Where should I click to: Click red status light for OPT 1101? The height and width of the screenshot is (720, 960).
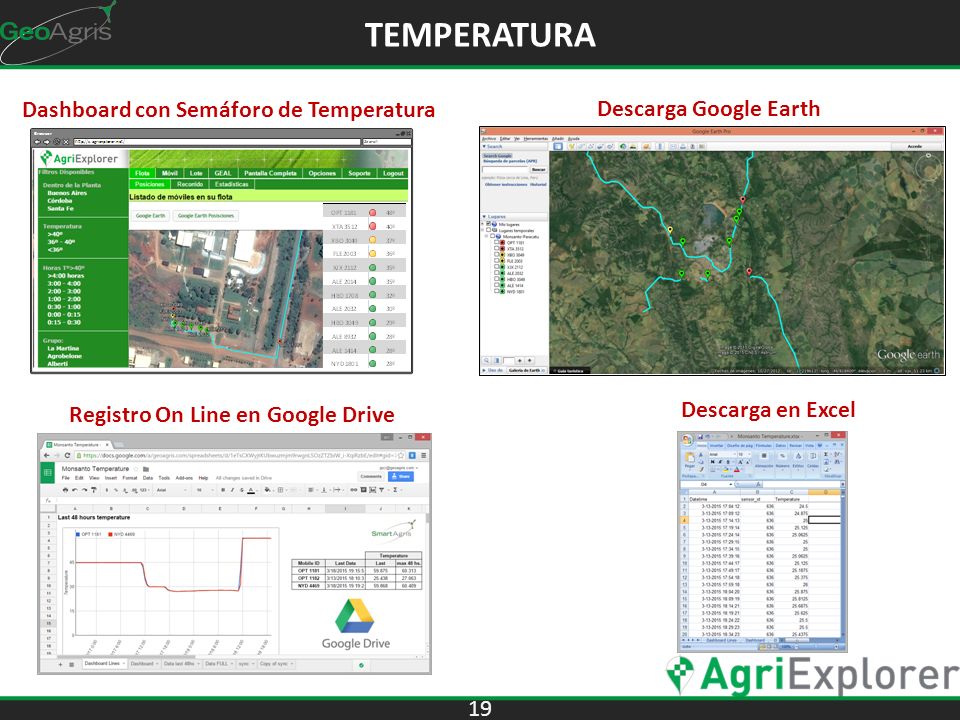click(372, 212)
